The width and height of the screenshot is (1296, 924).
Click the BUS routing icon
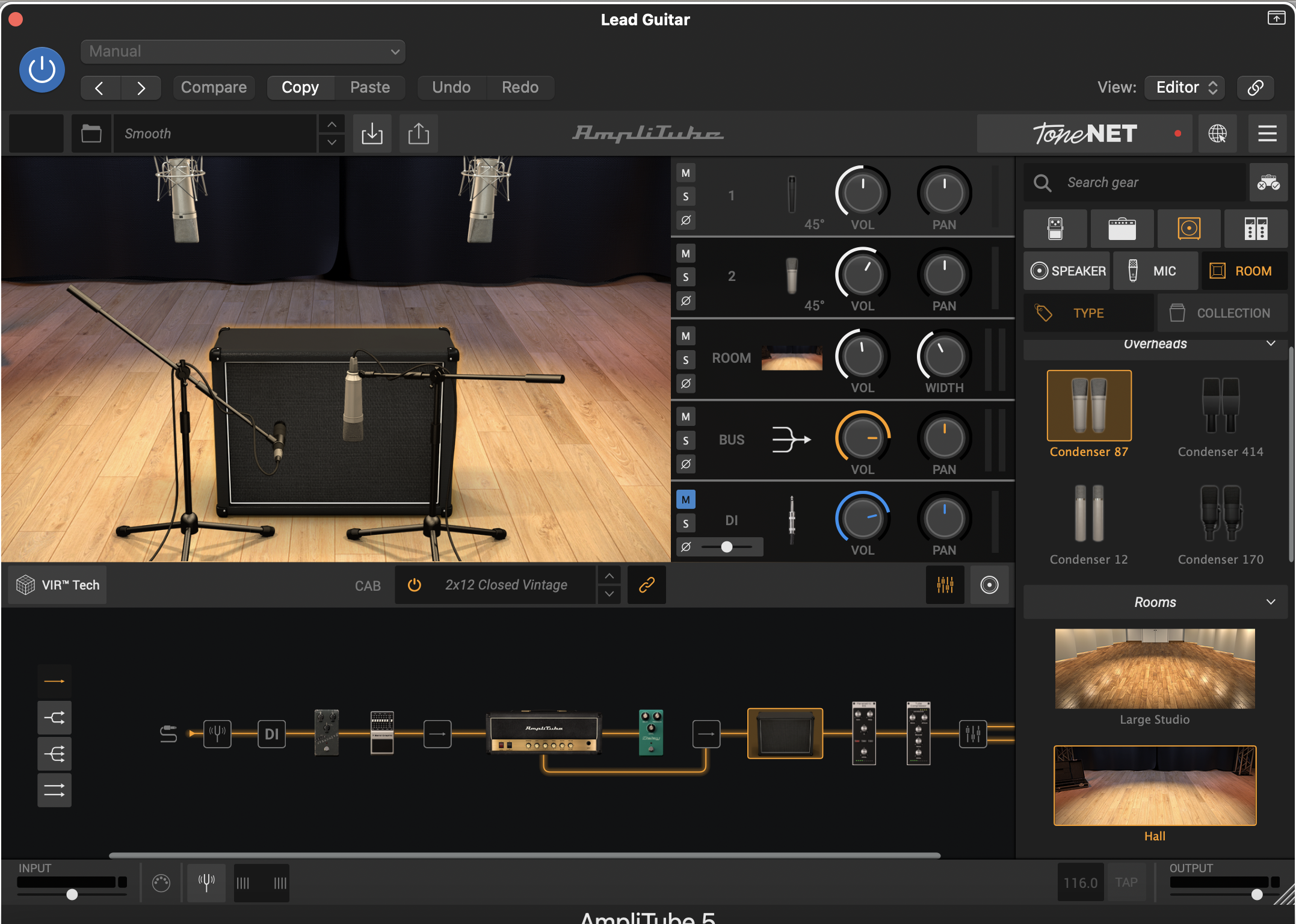pos(791,440)
